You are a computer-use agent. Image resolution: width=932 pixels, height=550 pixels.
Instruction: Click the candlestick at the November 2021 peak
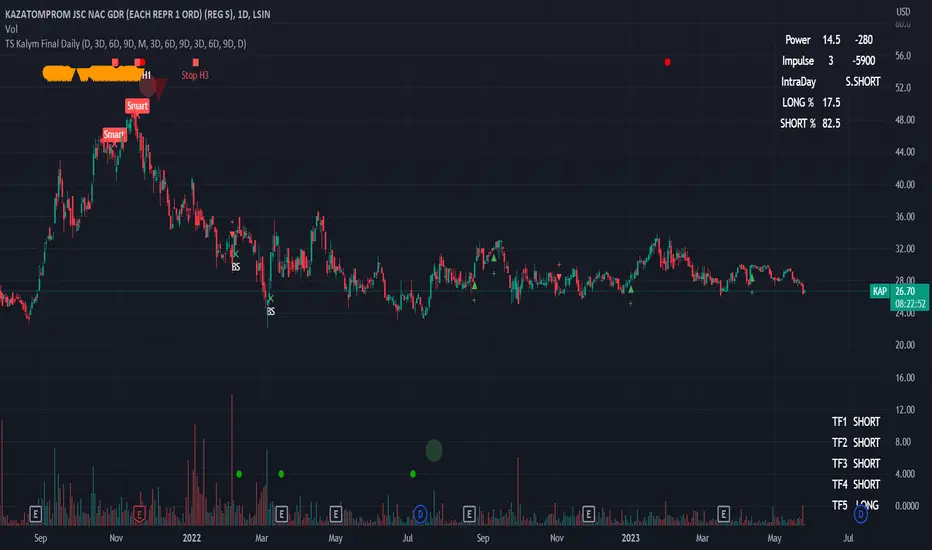click(x=136, y=122)
